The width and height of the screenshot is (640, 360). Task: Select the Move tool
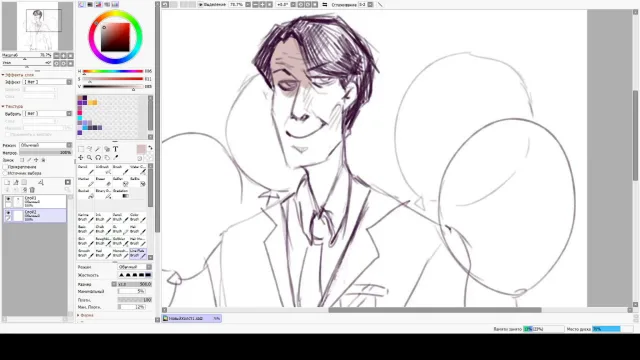pos(81,158)
